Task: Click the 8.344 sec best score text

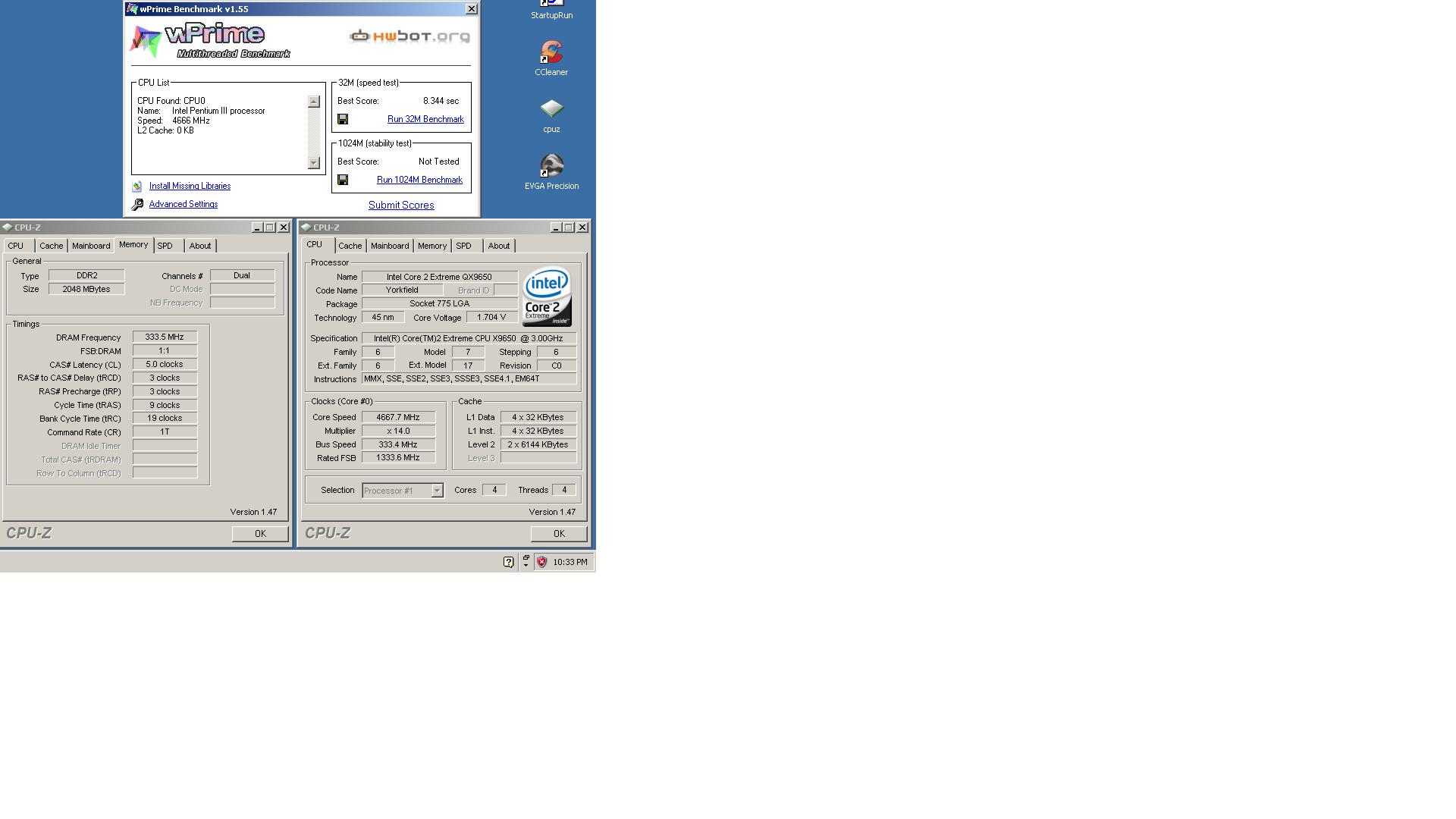Action: point(441,101)
